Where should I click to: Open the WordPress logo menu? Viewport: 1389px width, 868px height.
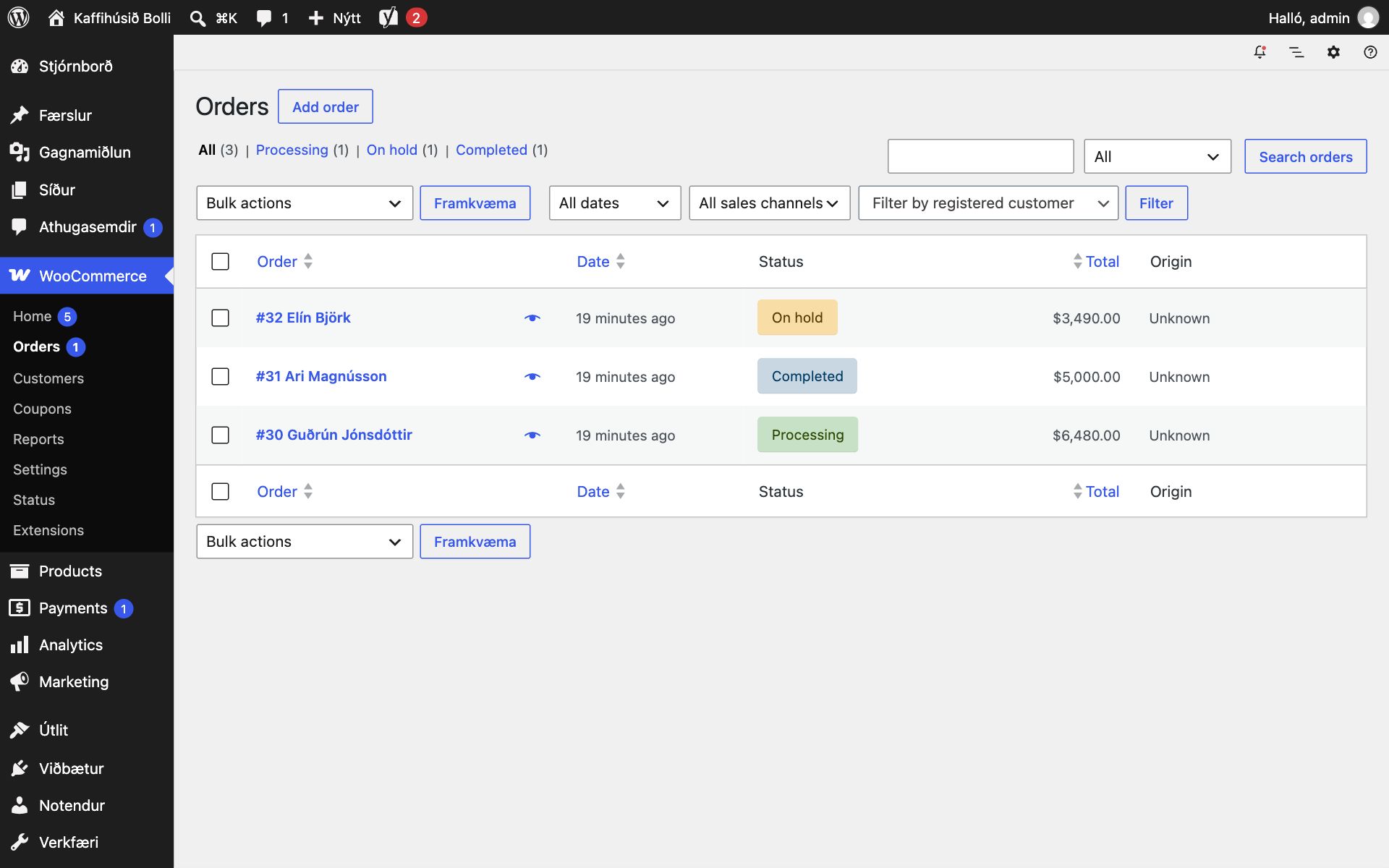(19, 17)
